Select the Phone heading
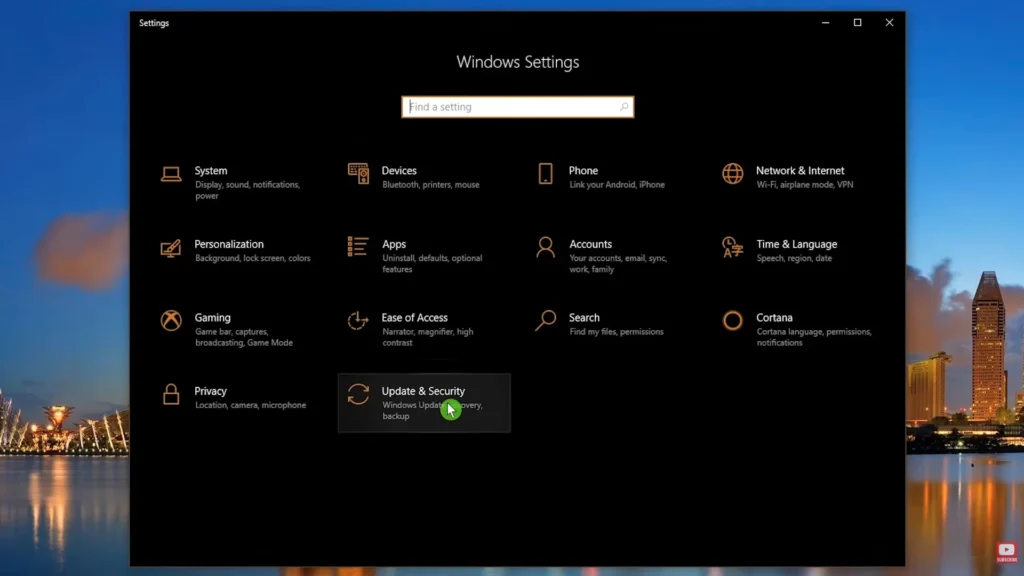This screenshot has height=576, width=1024. click(x=583, y=170)
